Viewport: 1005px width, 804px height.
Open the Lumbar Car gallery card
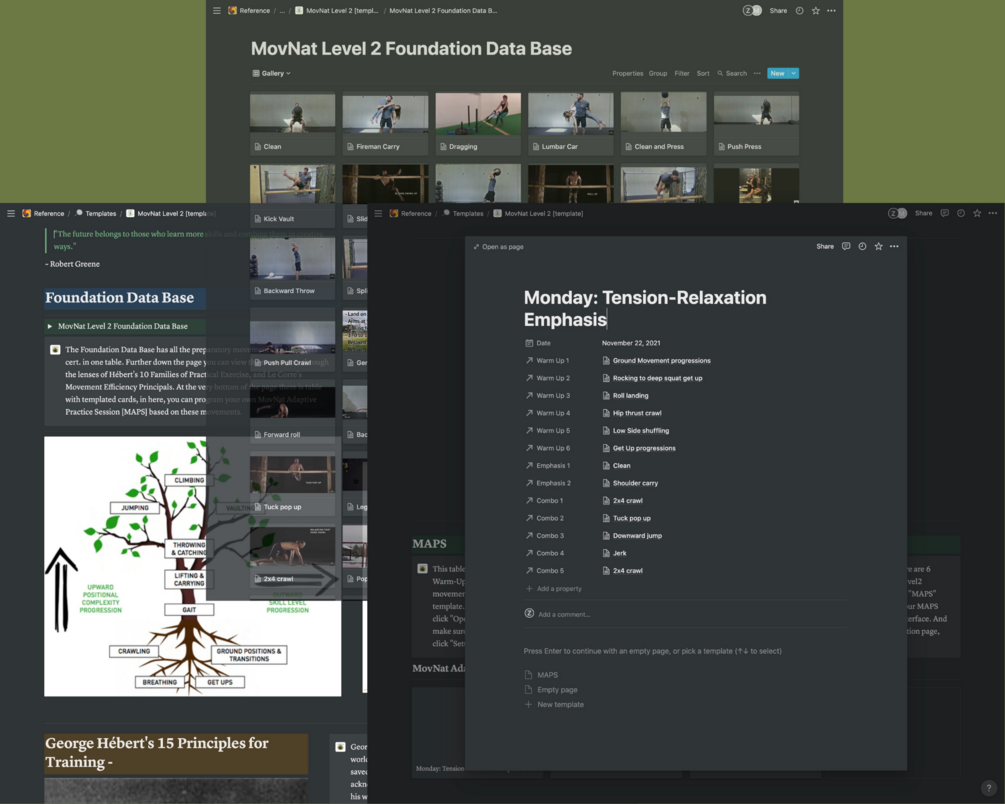570,124
